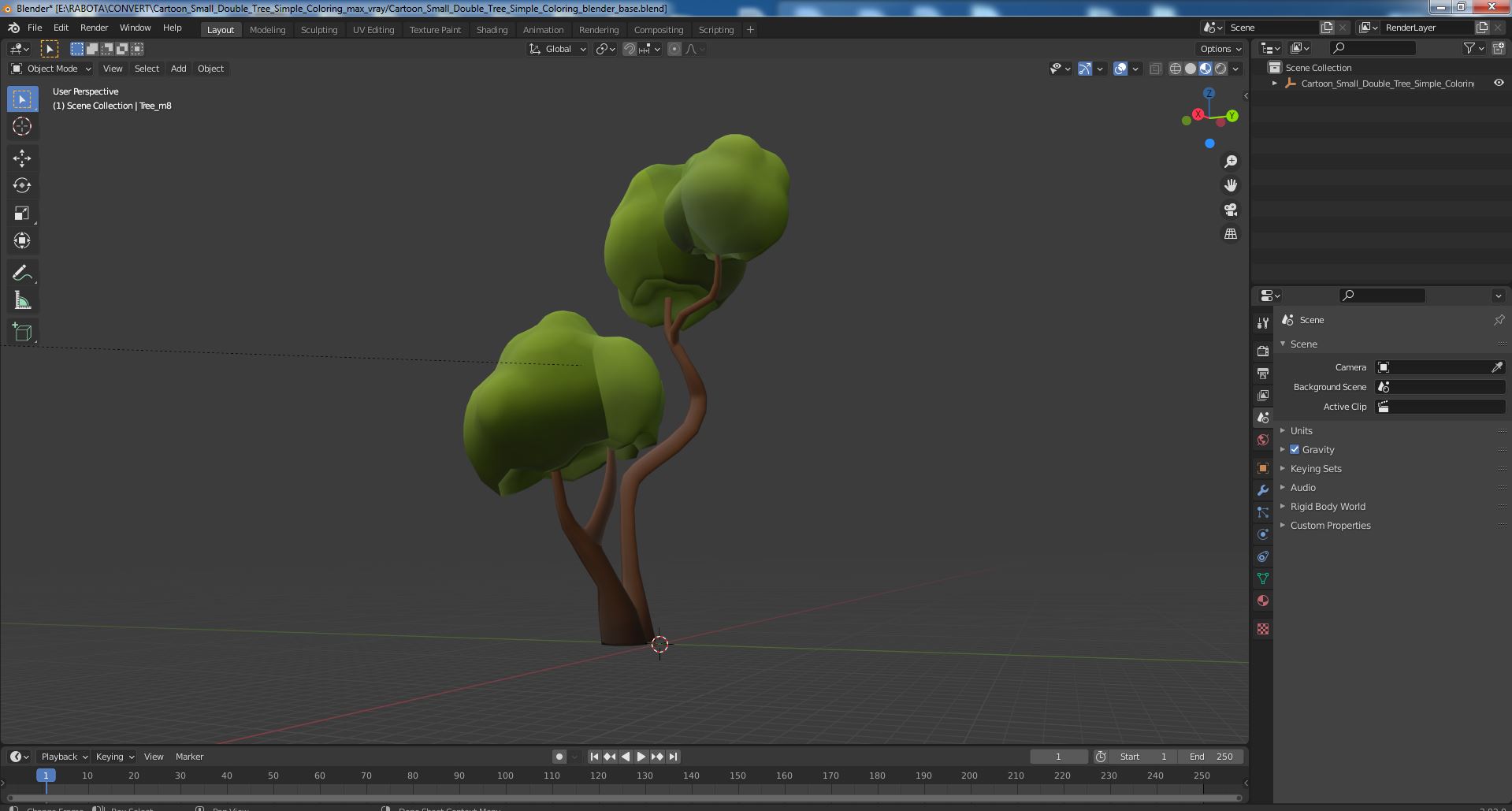The image size is (1512, 811).
Task: Open the Output properties tab
Action: [x=1263, y=374]
